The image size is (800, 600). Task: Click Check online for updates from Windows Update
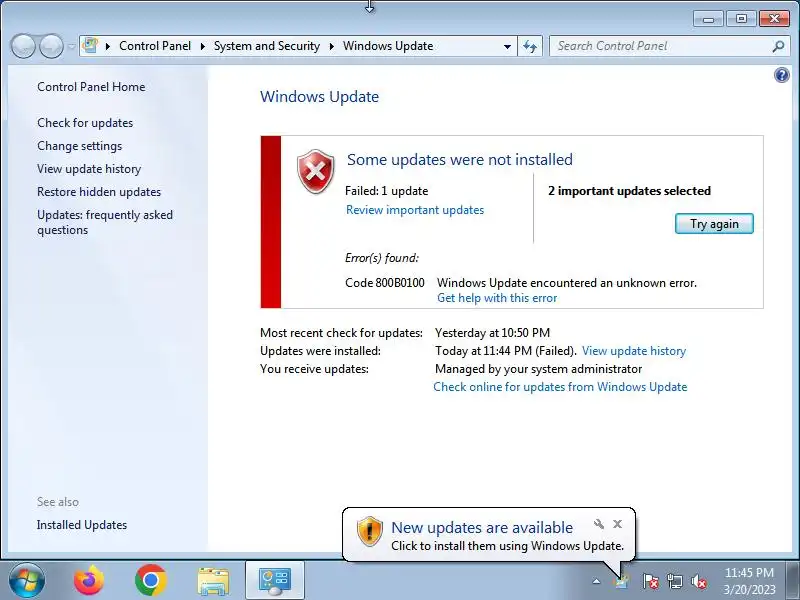(560, 387)
